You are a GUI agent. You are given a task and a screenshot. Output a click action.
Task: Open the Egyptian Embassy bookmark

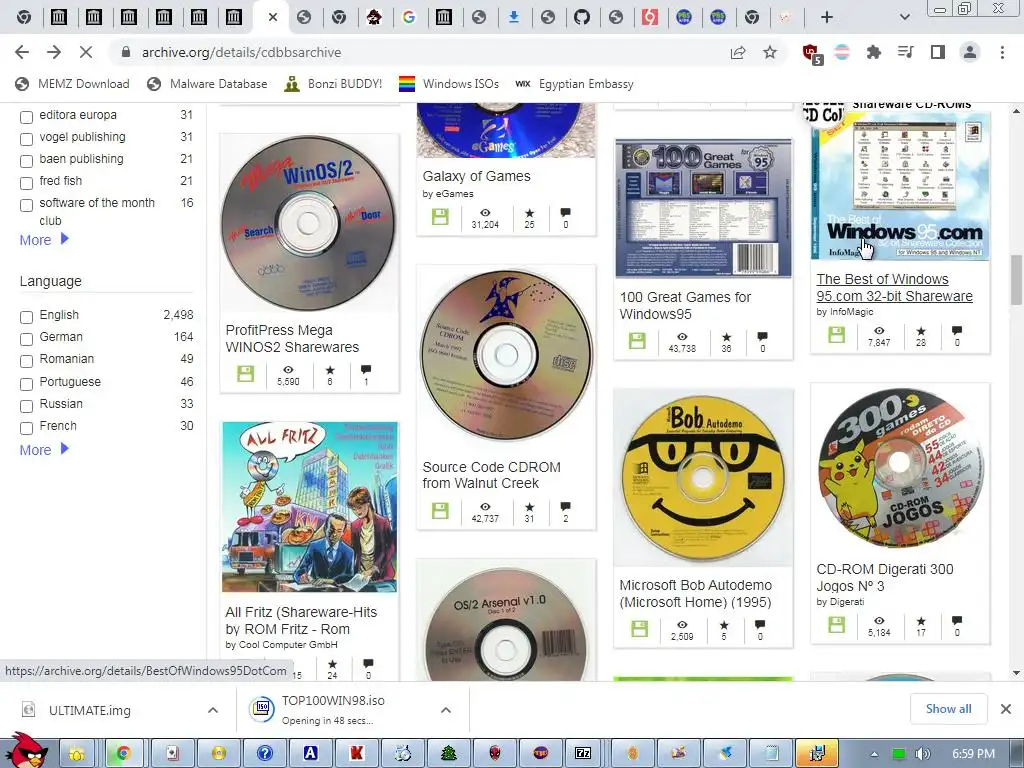pyautogui.click(x=574, y=84)
